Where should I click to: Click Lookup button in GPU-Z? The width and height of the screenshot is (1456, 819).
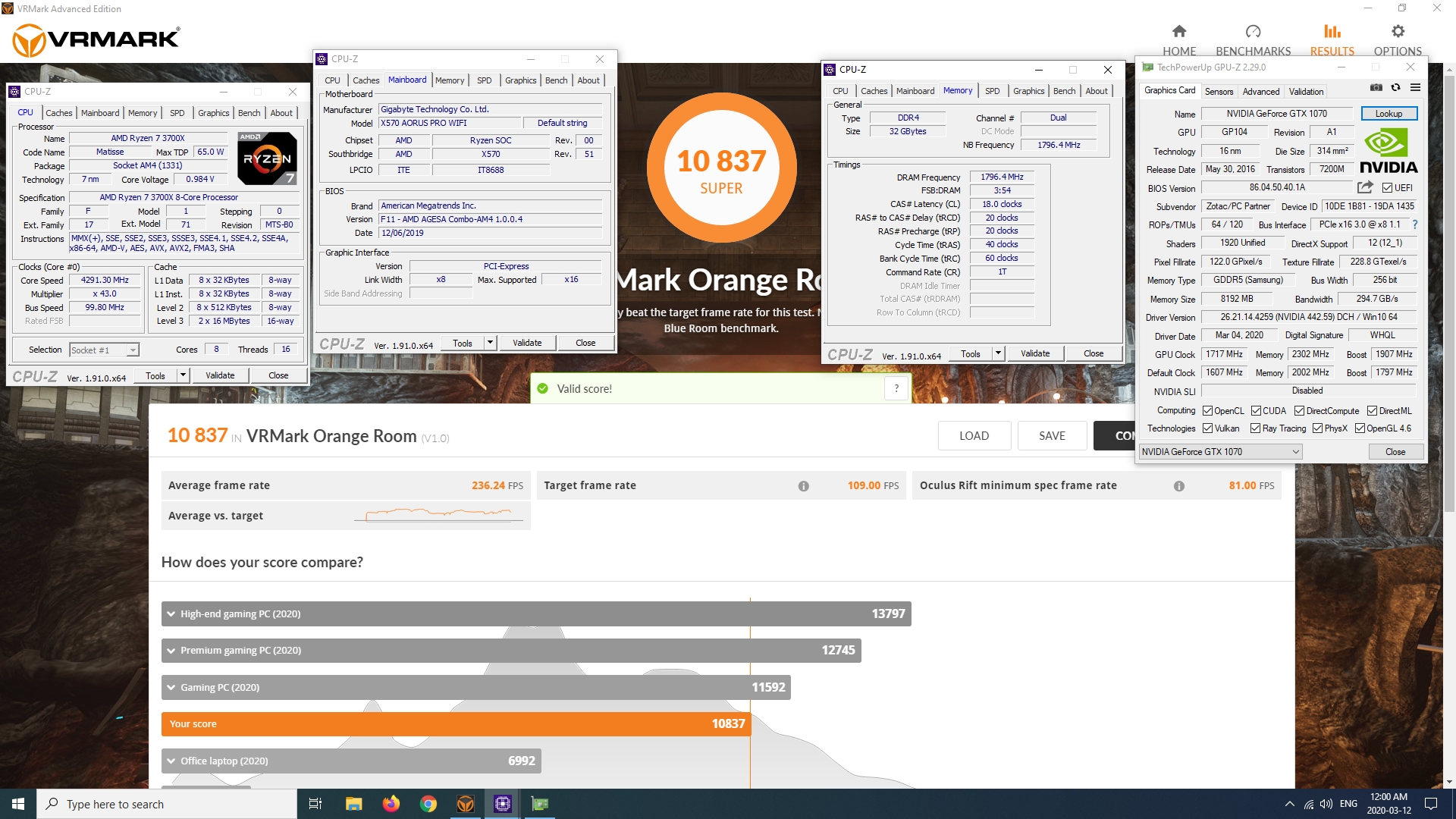tap(1389, 114)
